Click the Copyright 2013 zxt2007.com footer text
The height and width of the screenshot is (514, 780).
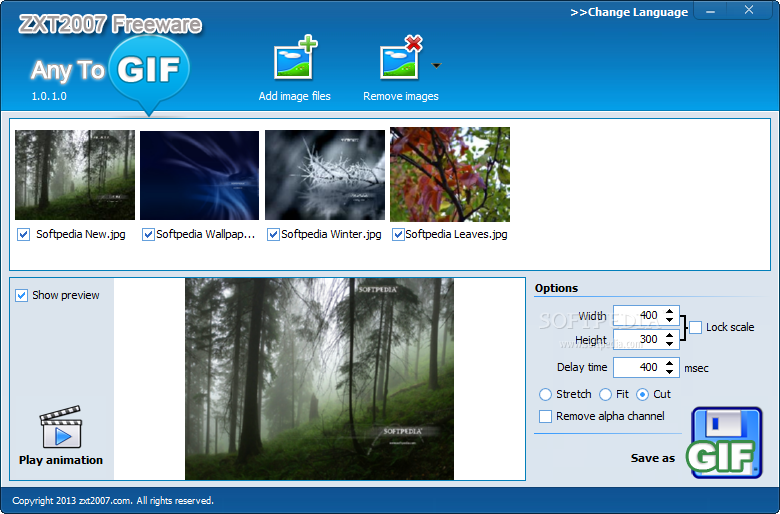point(113,501)
